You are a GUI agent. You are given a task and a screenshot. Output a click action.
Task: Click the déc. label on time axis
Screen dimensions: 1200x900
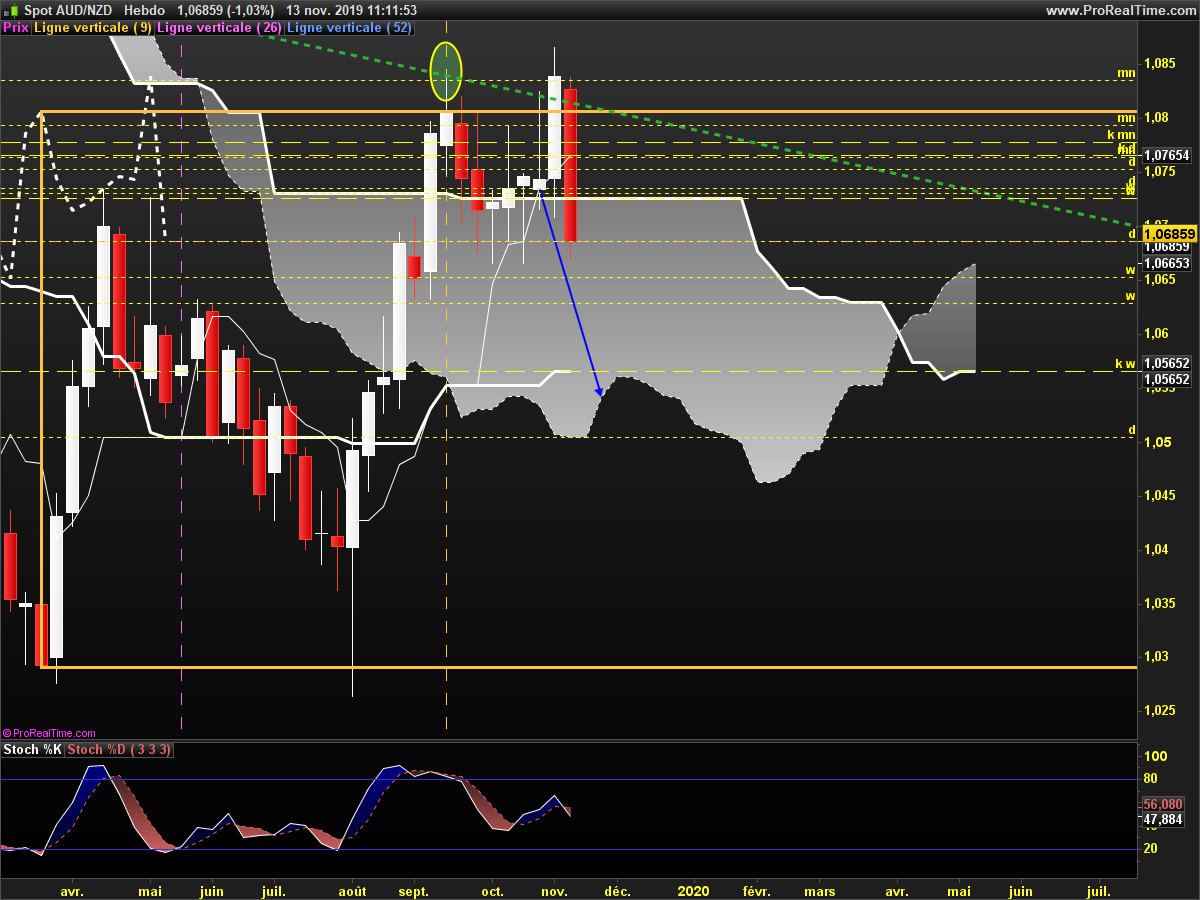617,891
